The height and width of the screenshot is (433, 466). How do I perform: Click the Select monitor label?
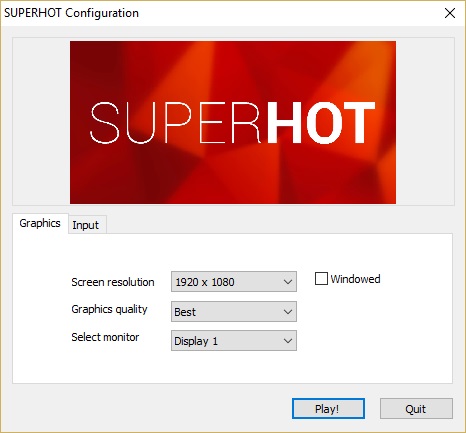(105, 337)
